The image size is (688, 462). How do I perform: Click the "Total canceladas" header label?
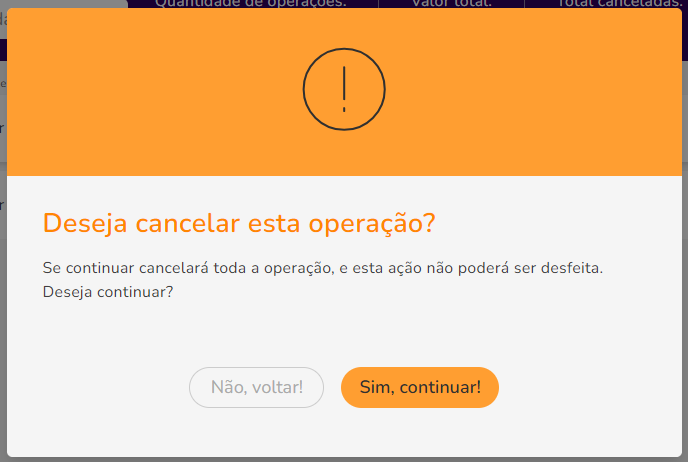point(619,4)
